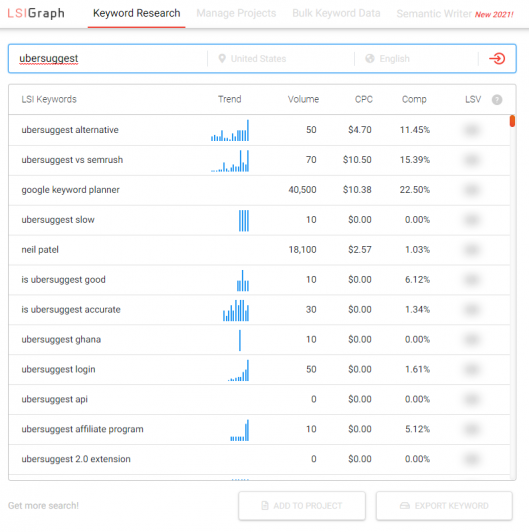The height and width of the screenshot is (532, 529).
Task: Click the Export Keyword button
Action: [x=444, y=506]
